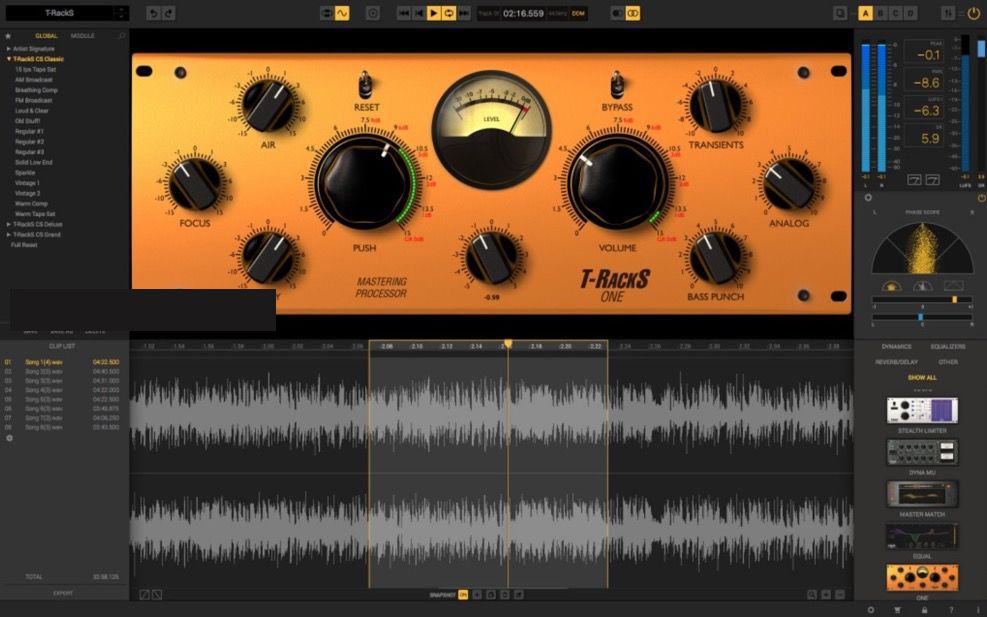
Task: Toggle the meter section power icon
Action: tap(981, 198)
